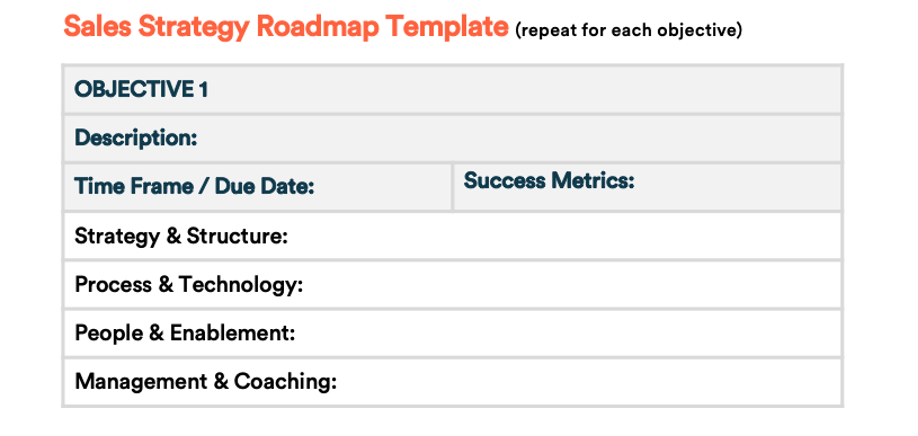Click into the Description field

click(452, 138)
